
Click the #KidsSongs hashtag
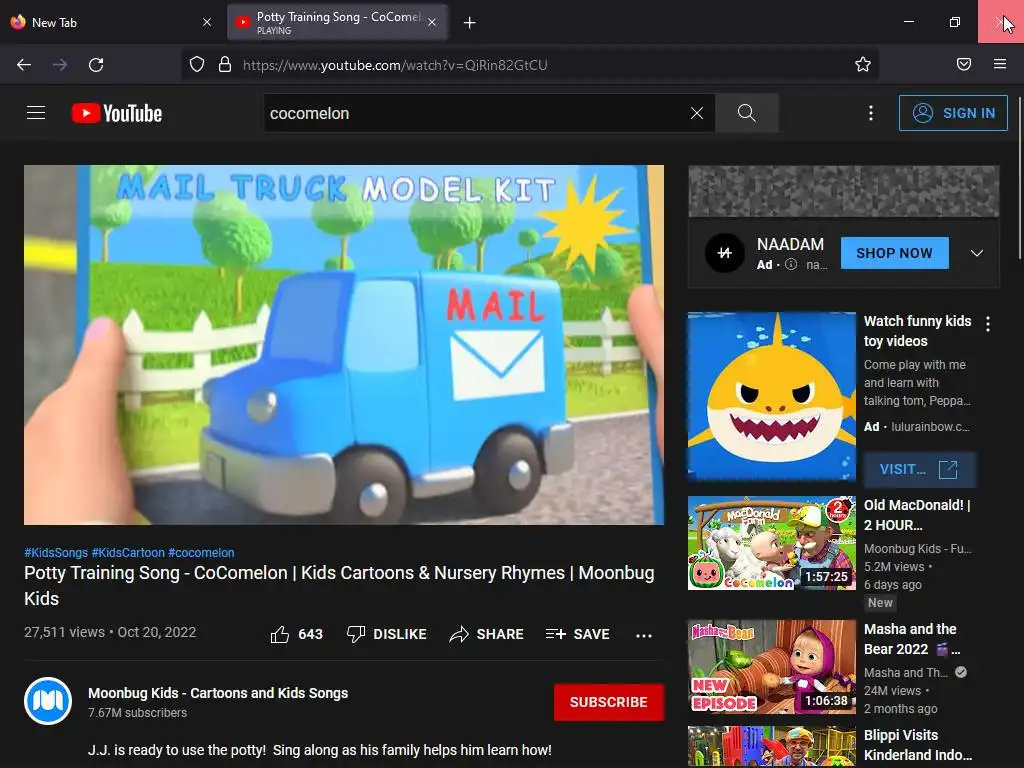click(56, 552)
